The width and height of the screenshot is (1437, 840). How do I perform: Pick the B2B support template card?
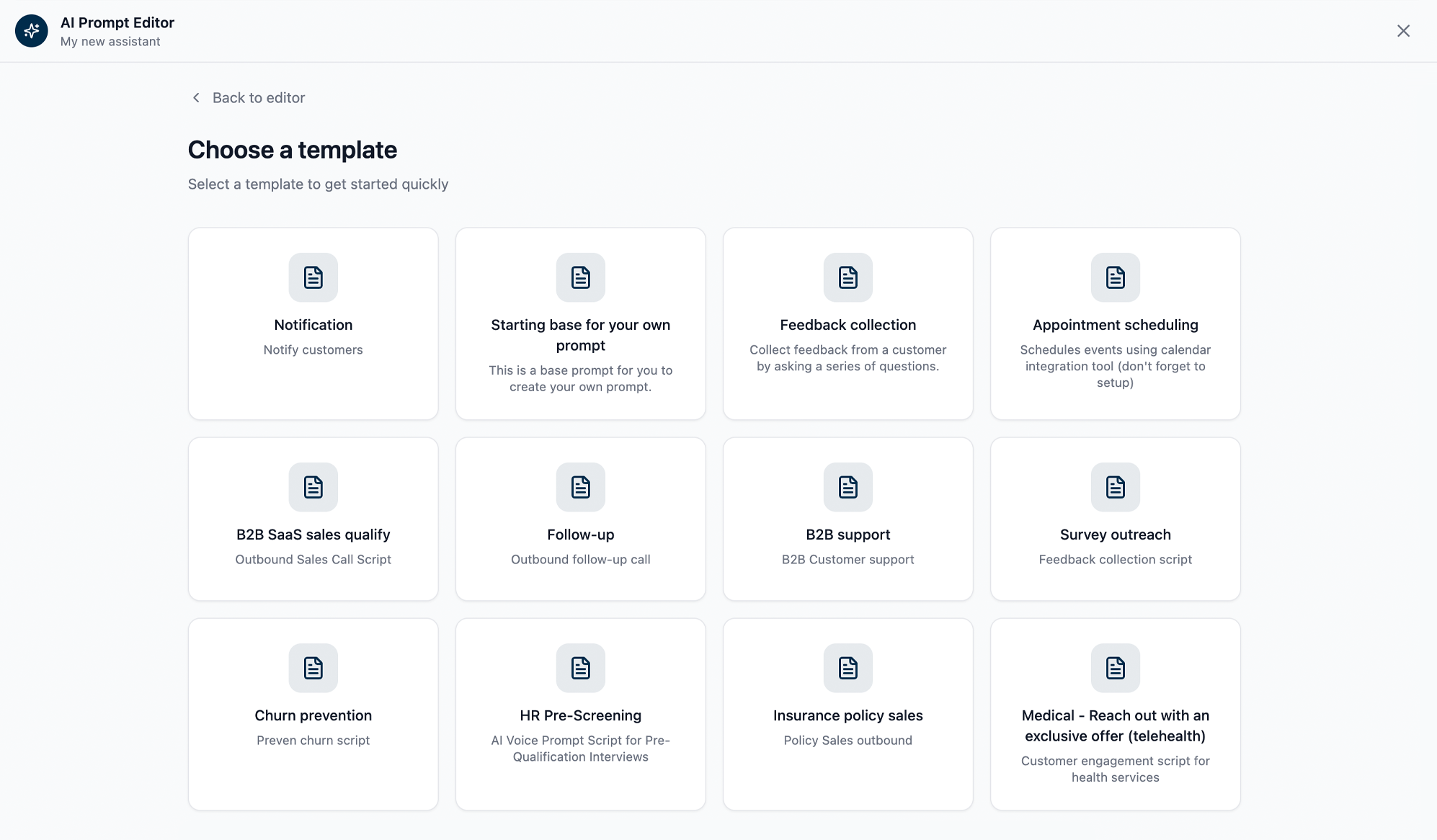pos(847,519)
